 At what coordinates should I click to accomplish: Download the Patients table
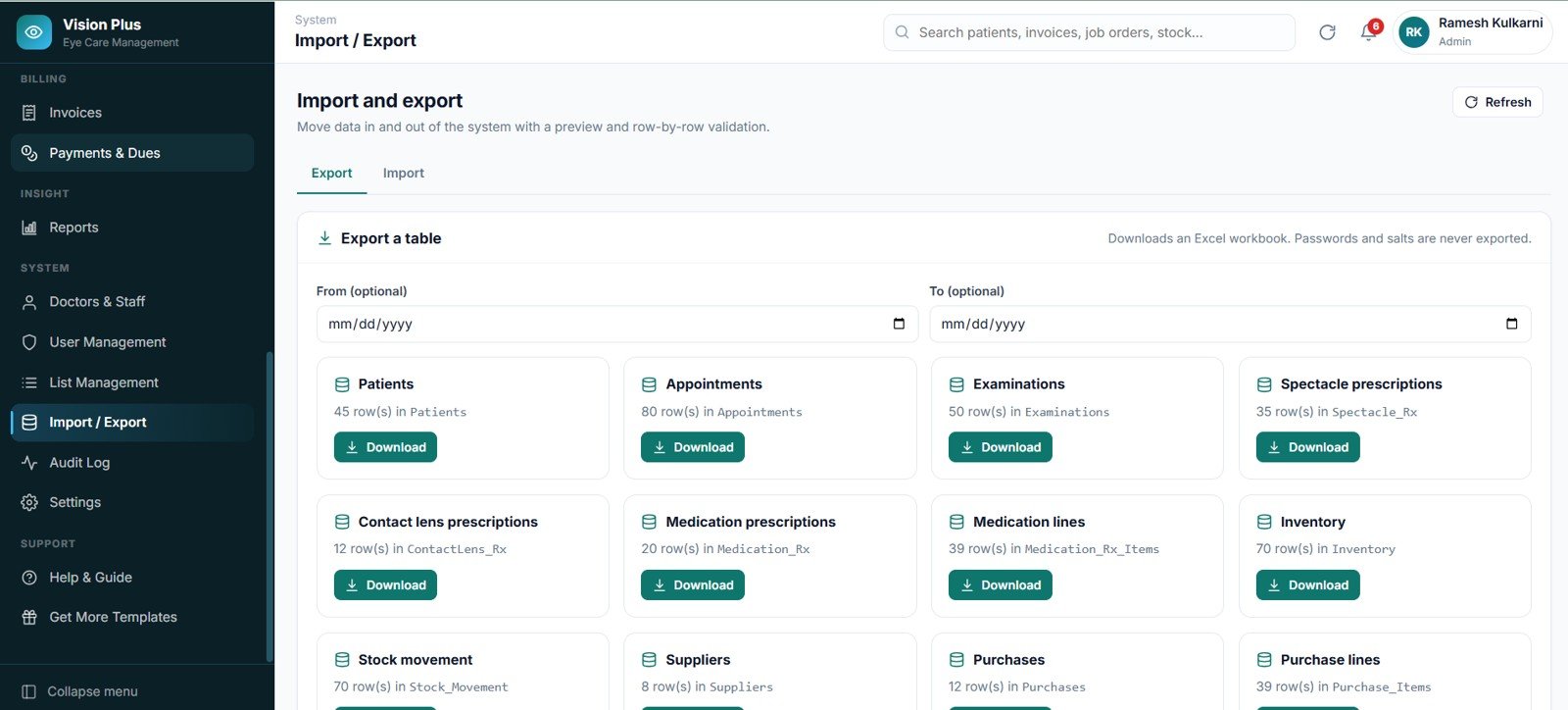pos(385,447)
